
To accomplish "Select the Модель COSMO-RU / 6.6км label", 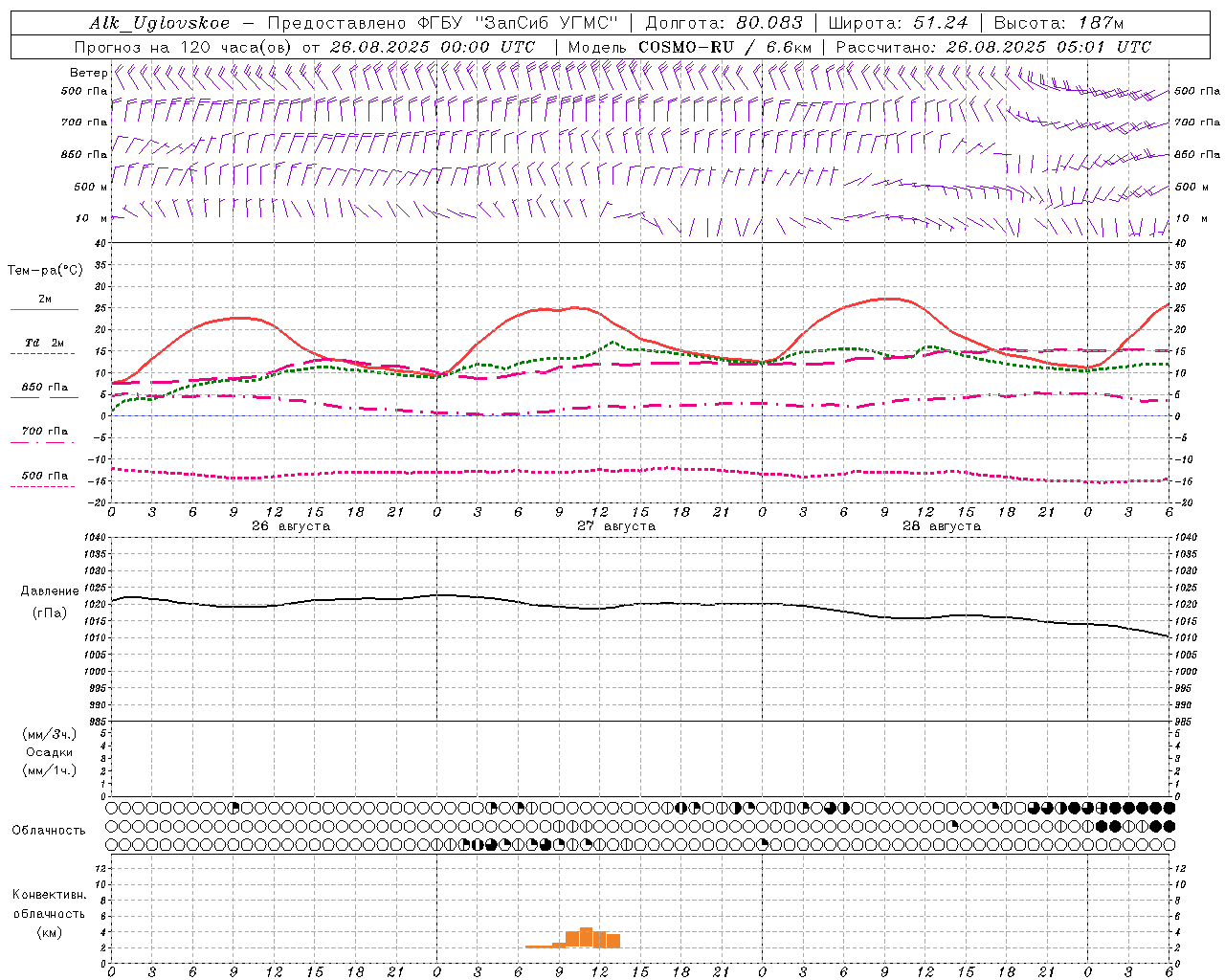I will [x=689, y=47].
